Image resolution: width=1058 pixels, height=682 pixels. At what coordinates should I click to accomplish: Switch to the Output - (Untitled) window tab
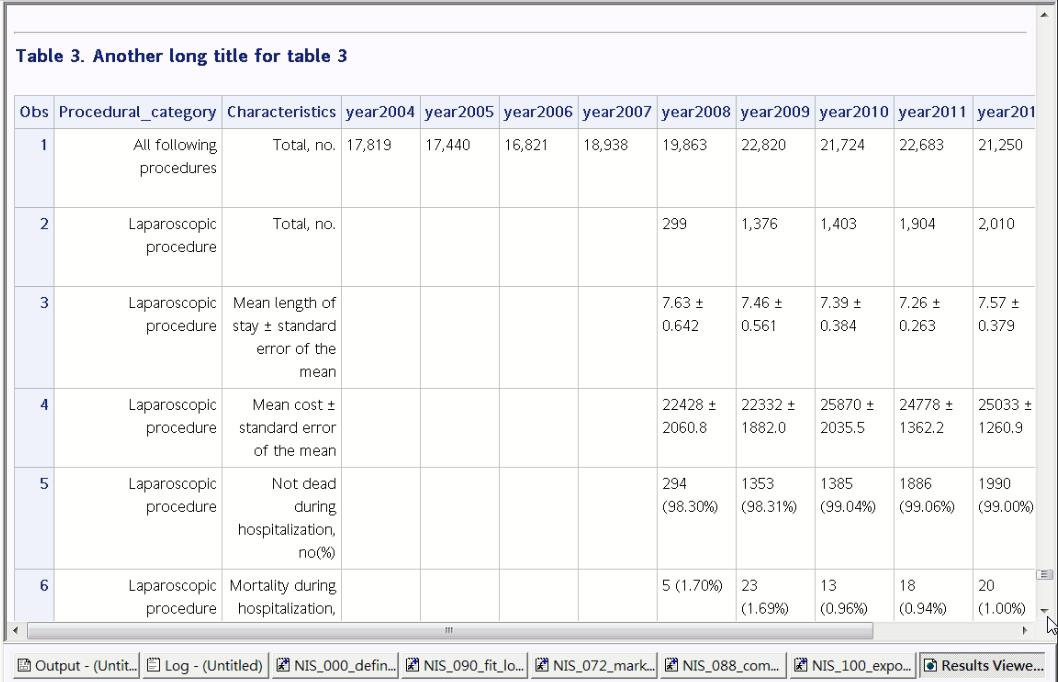click(x=76, y=665)
